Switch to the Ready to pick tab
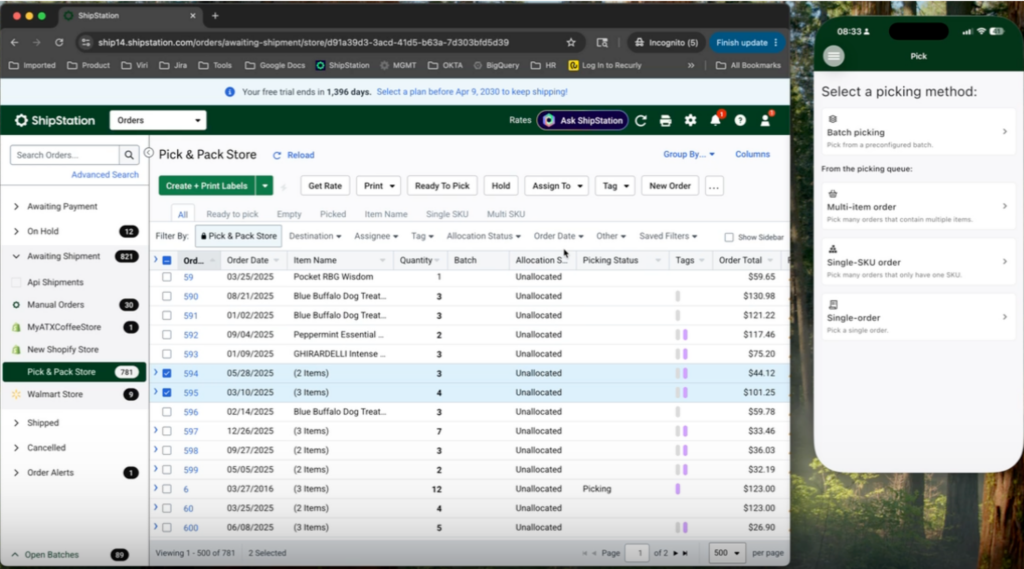The image size is (1024, 569). tap(232, 214)
